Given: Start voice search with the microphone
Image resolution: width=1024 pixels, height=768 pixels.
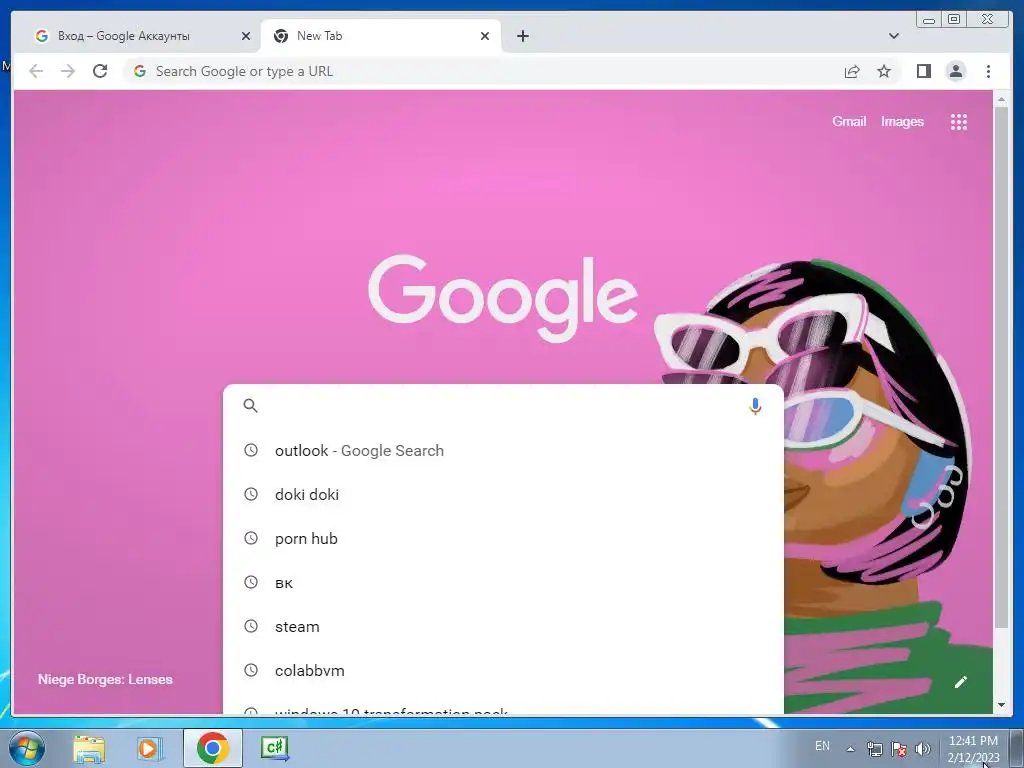Looking at the screenshot, I should (x=755, y=406).
